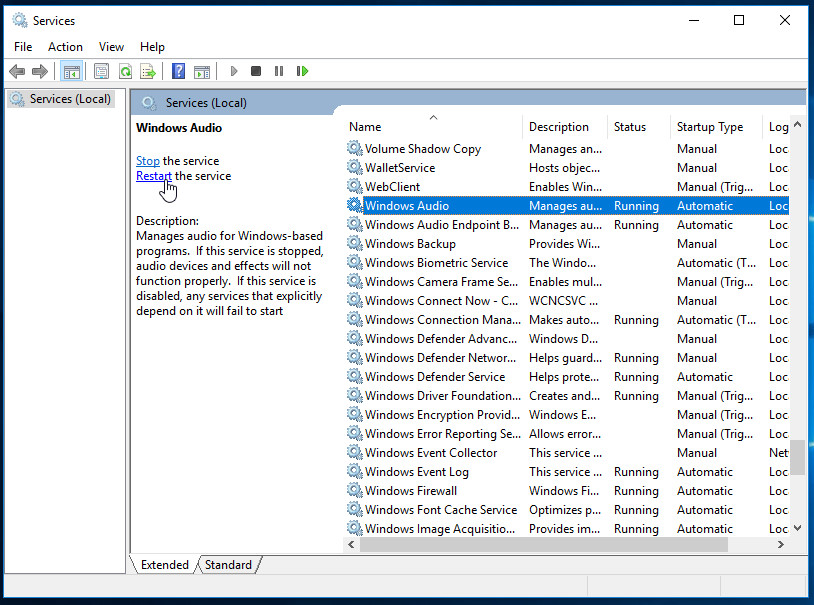
Task: Go forward with the toolbar Forward arrow
Action: point(40,71)
